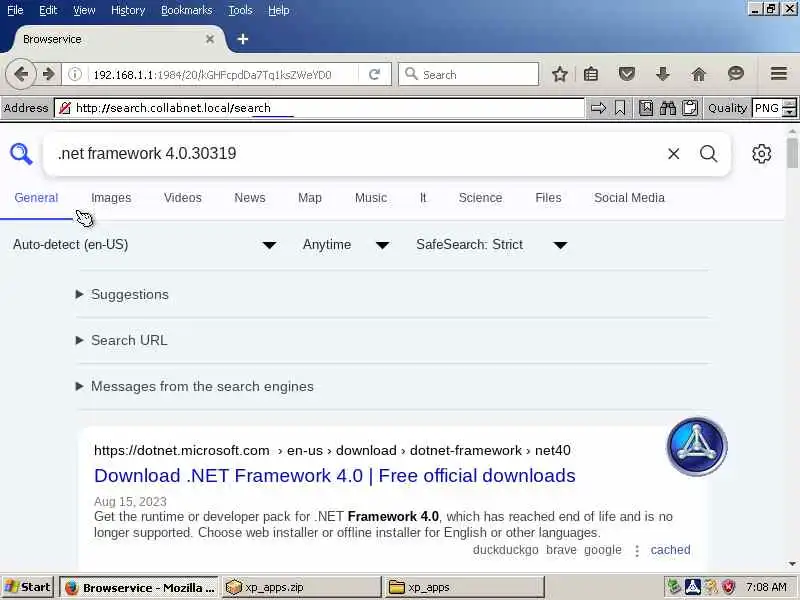Image resolution: width=800 pixels, height=600 pixels.
Task: Open the File menu
Action: 15,10
